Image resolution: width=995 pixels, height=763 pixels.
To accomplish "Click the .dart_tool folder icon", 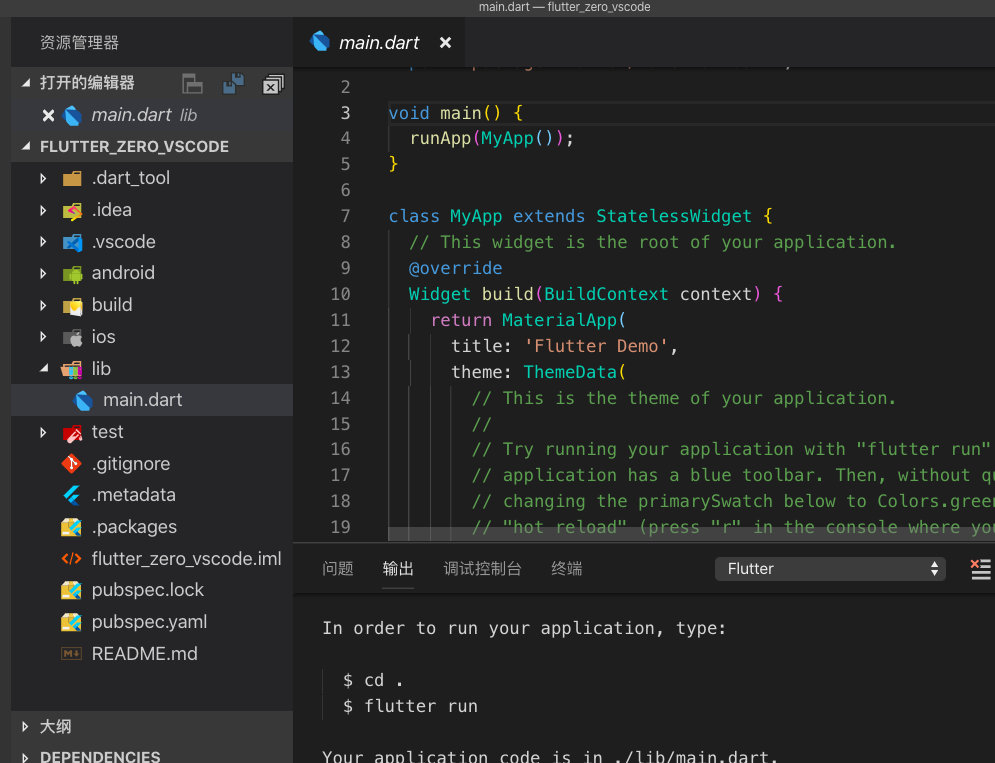I will point(72,178).
